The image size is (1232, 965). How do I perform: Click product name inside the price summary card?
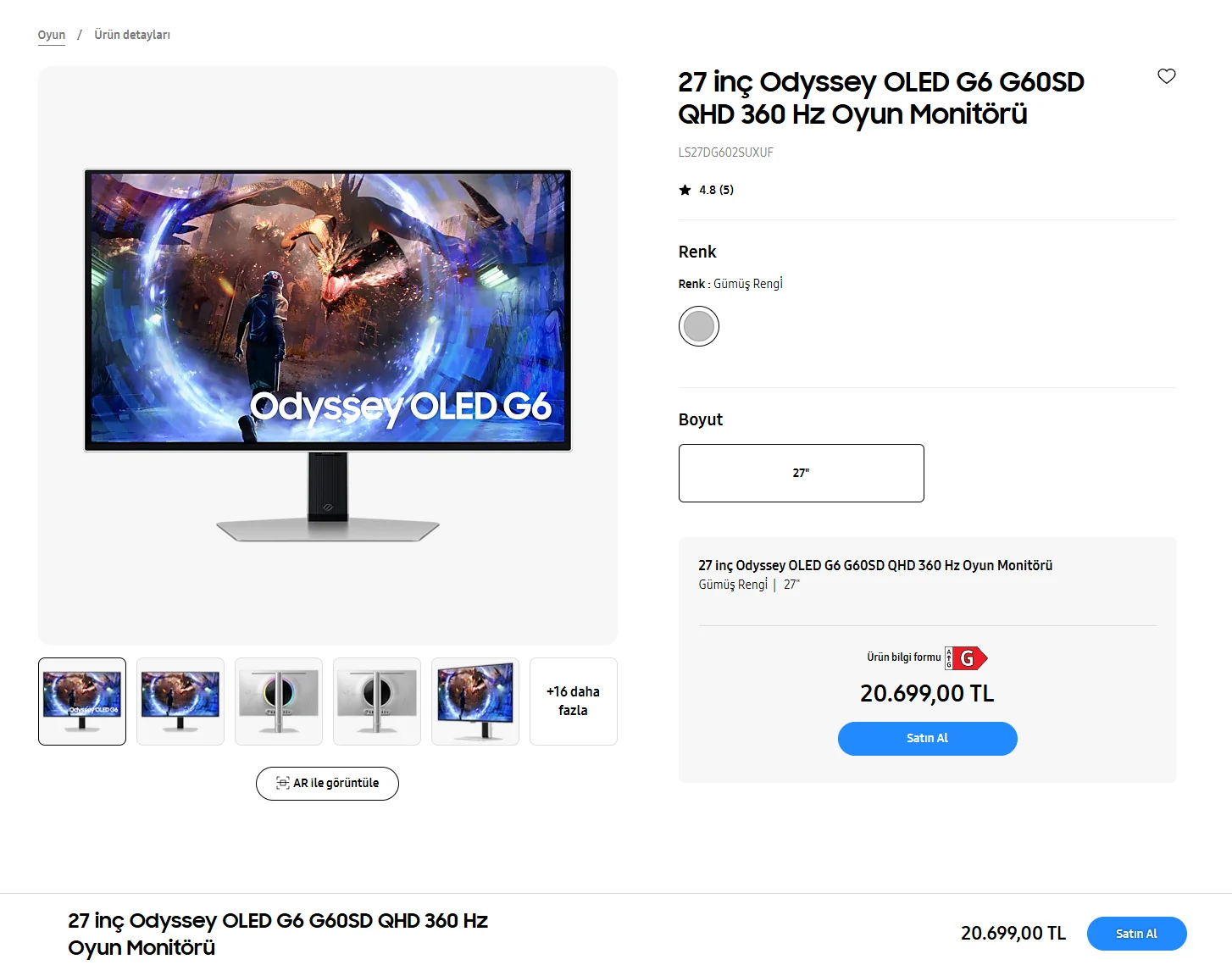(x=875, y=565)
